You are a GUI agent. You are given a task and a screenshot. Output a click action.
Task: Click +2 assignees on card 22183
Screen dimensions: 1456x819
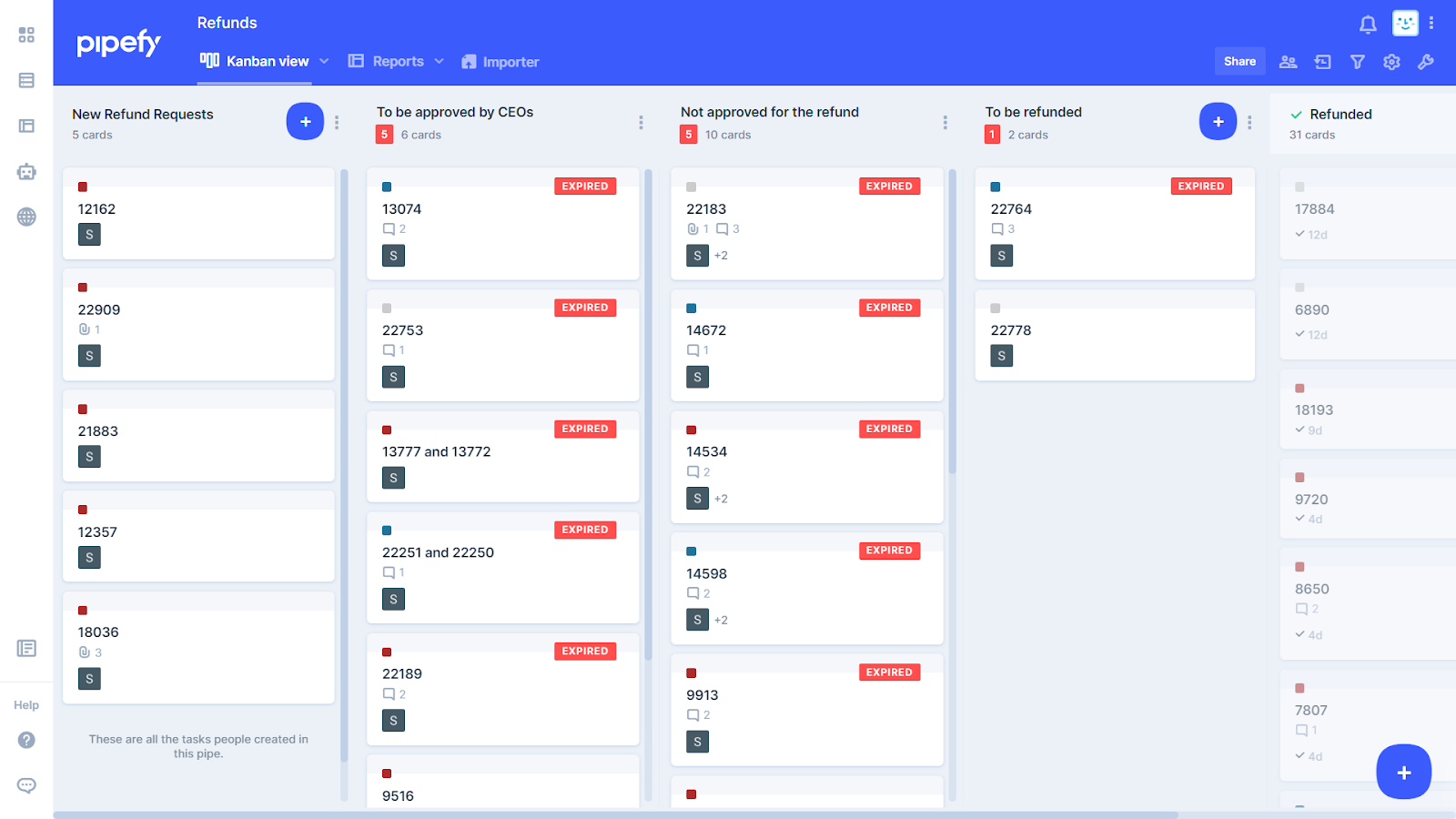point(721,256)
